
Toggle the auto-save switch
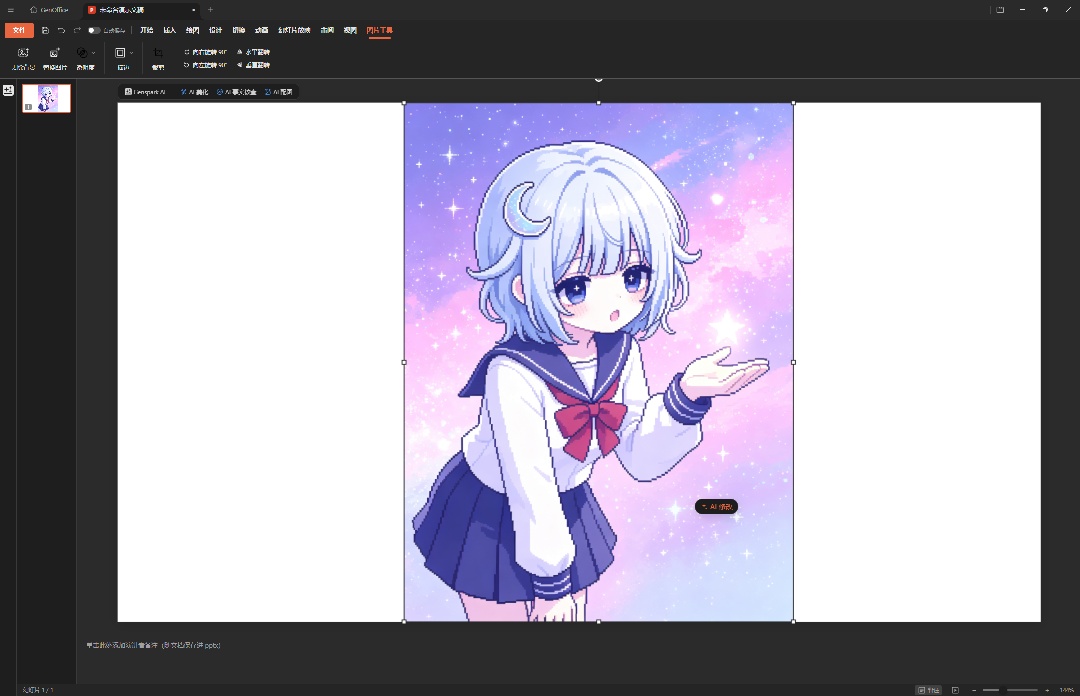94,30
